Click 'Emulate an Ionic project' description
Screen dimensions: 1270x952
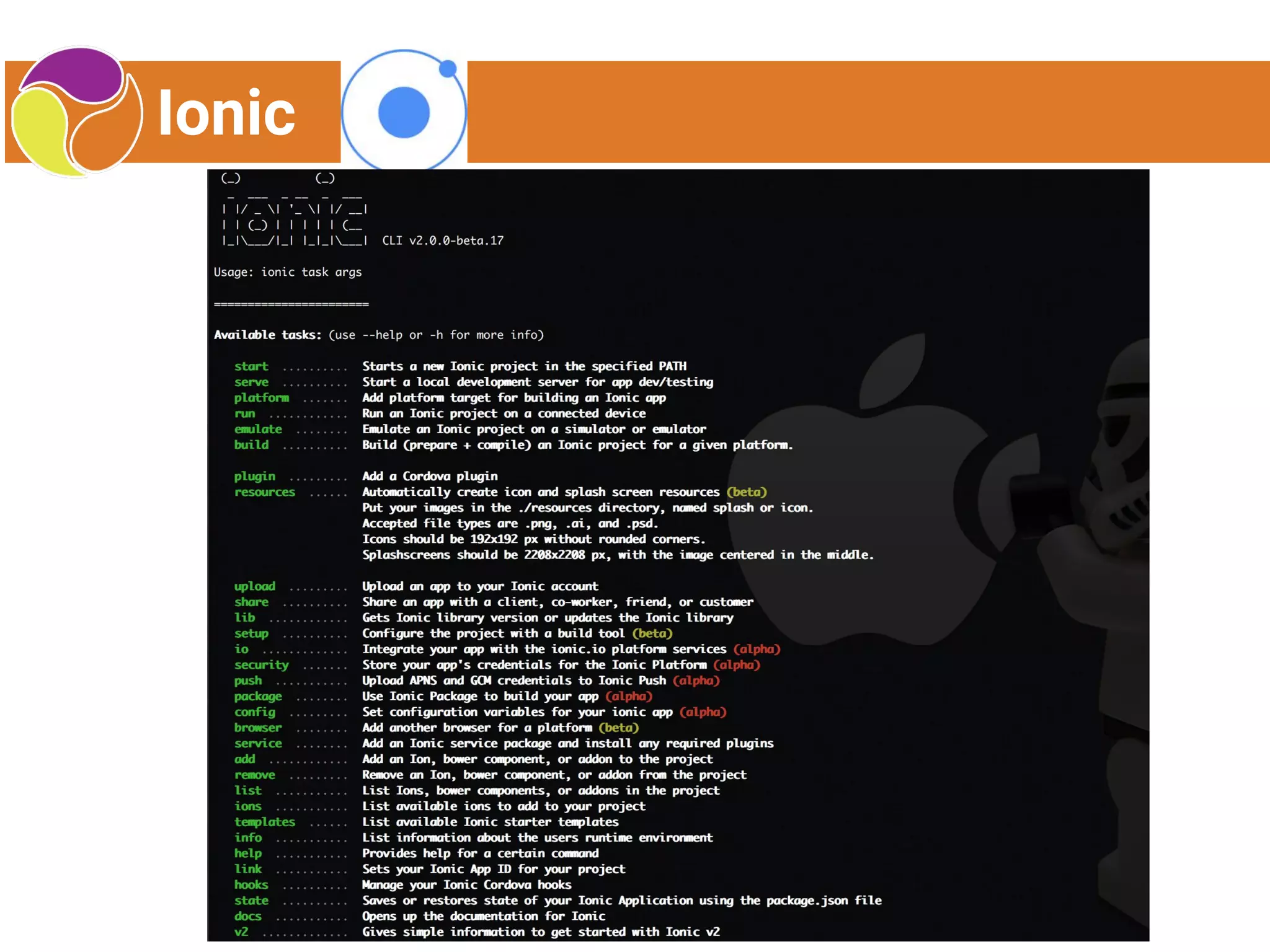click(534, 429)
